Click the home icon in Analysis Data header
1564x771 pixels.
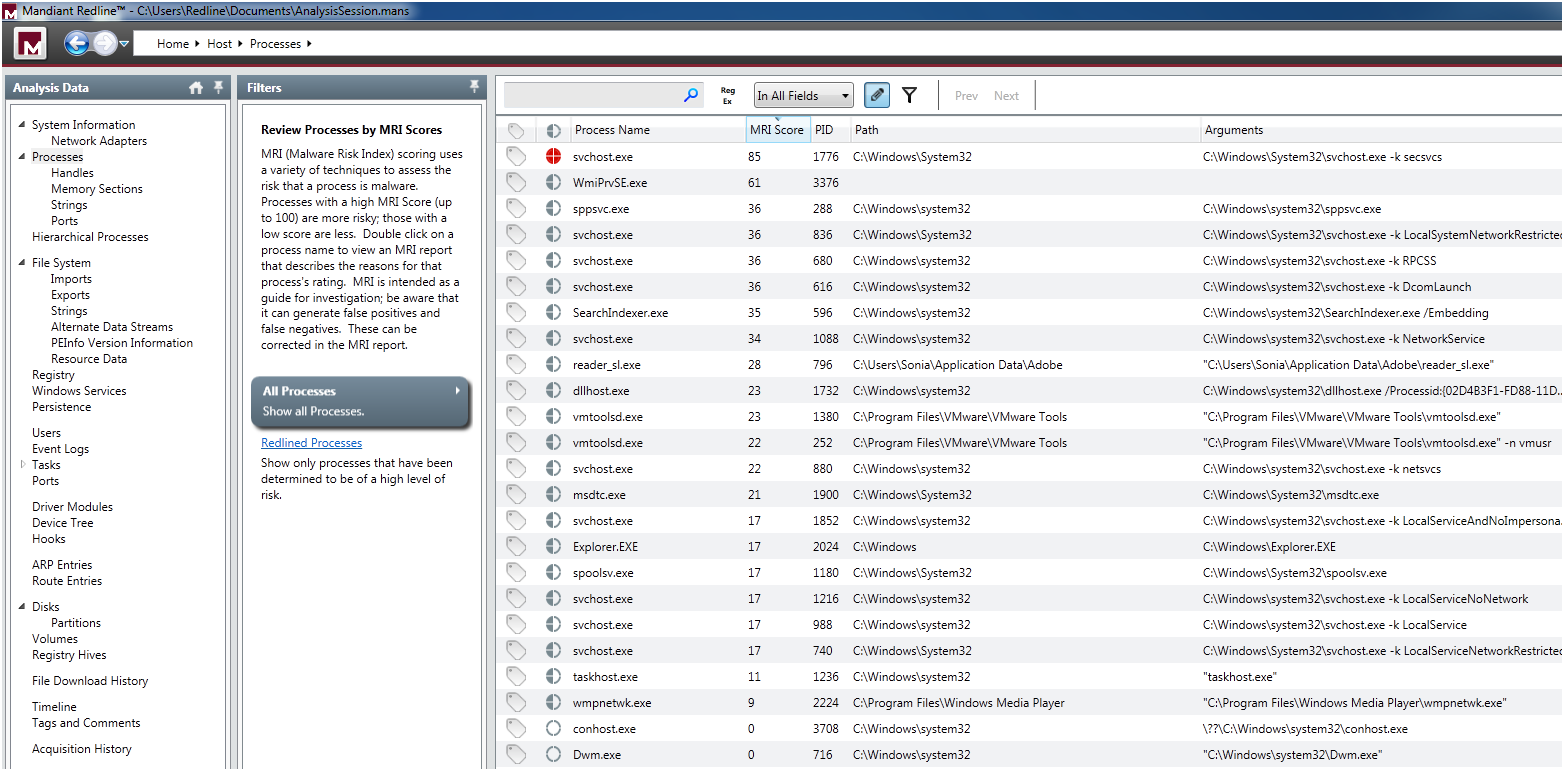coord(196,88)
